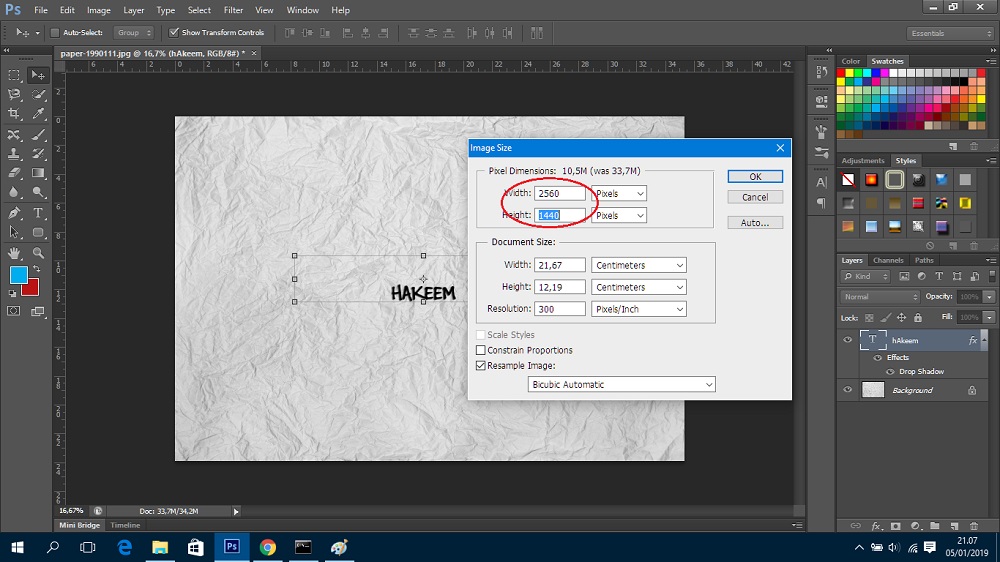Image resolution: width=1000 pixels, height=562 pixels.
Task: Click the Auto... button
Action: point(755,222)
